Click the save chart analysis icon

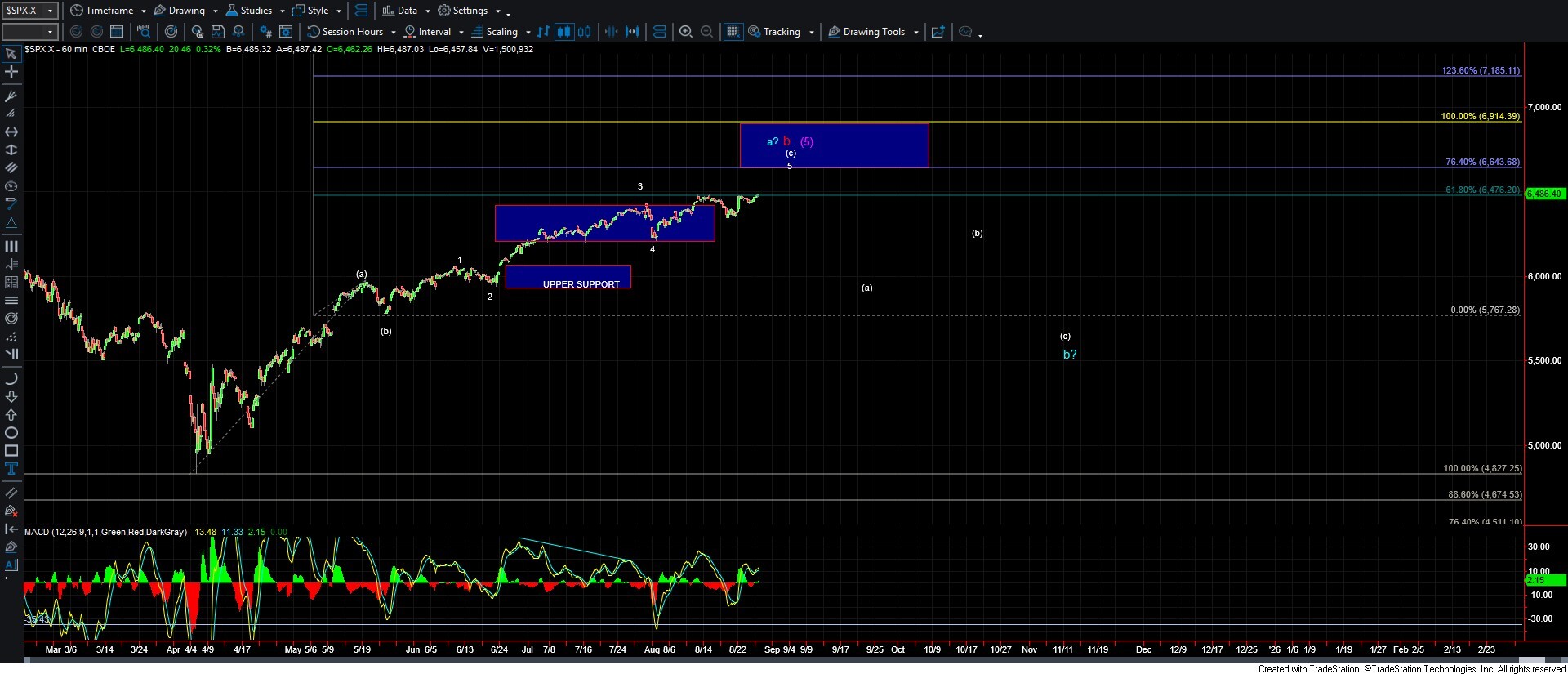point(218,32)
